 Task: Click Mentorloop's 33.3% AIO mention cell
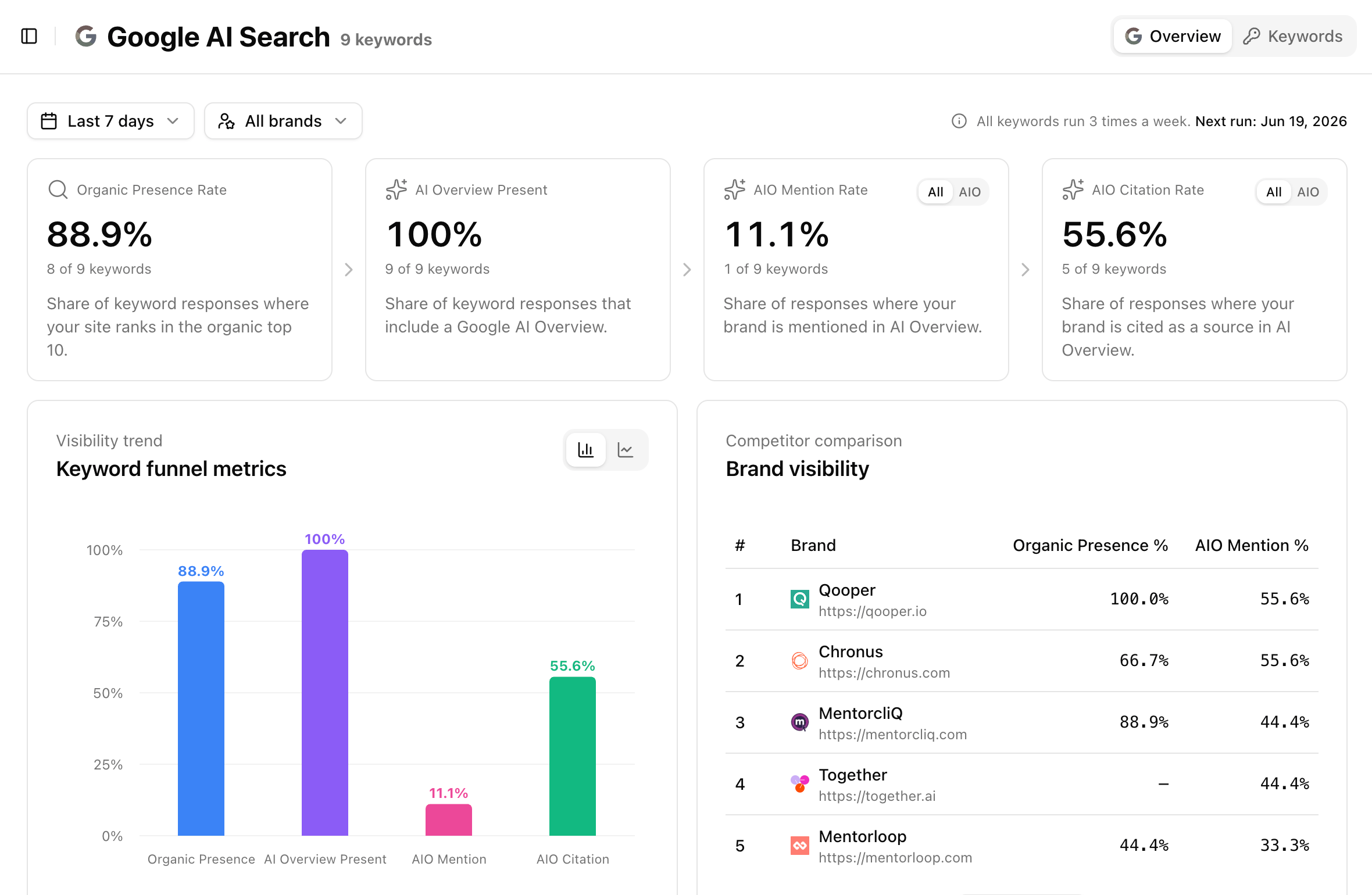[1284, 846]
